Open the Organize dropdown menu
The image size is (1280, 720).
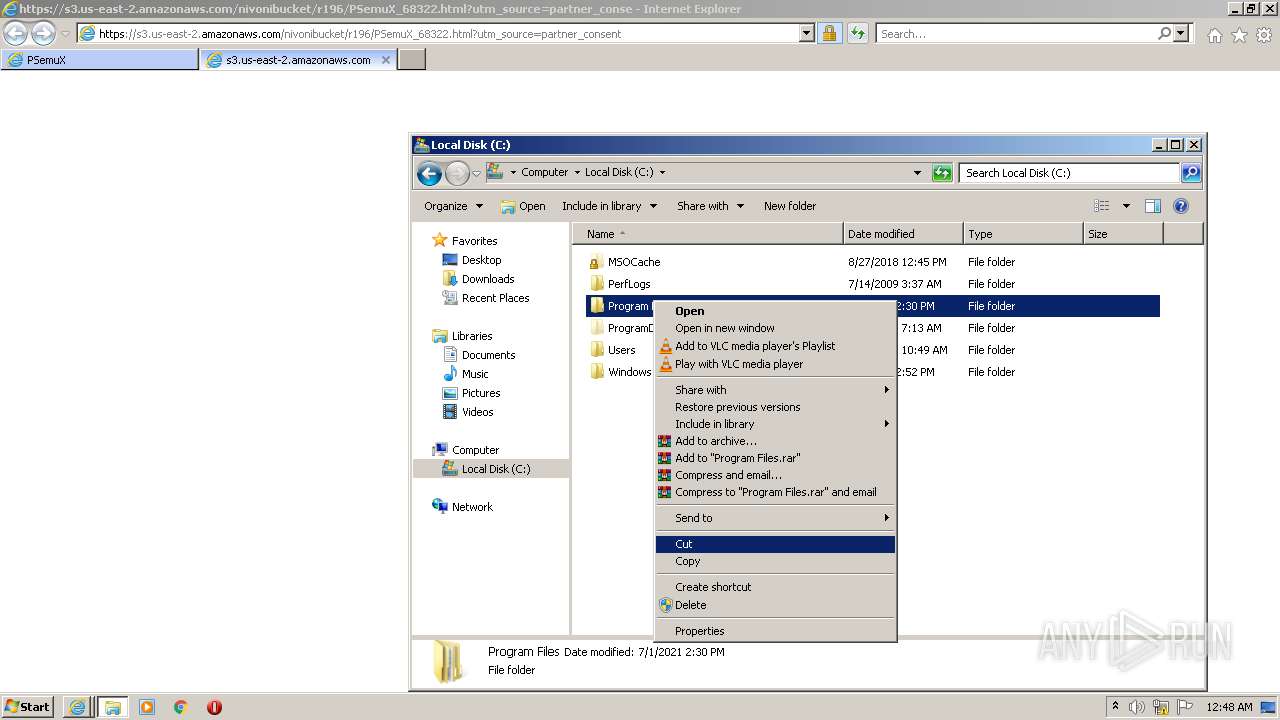453,206
